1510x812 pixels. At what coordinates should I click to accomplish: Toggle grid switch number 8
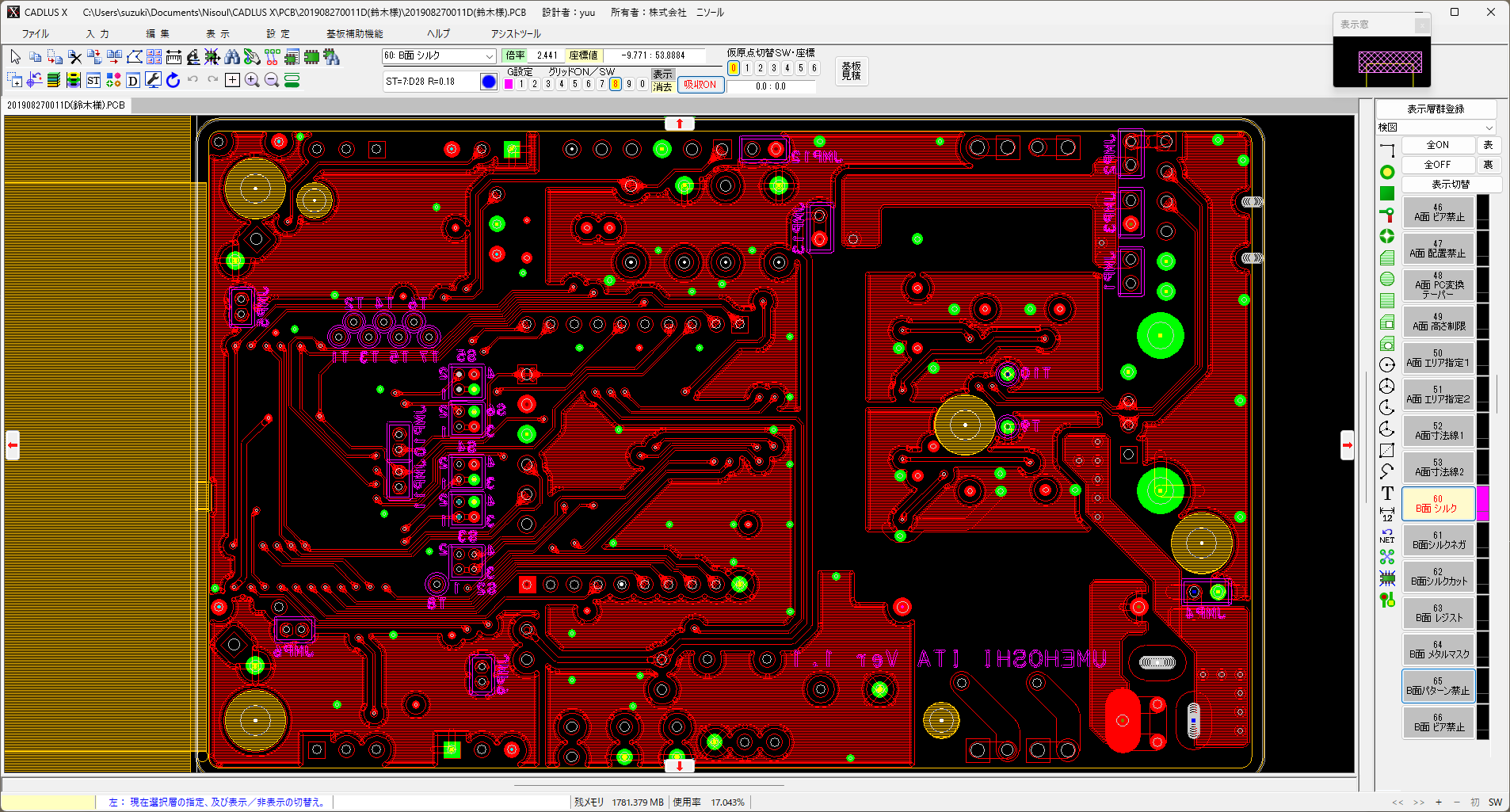(615, 85)
